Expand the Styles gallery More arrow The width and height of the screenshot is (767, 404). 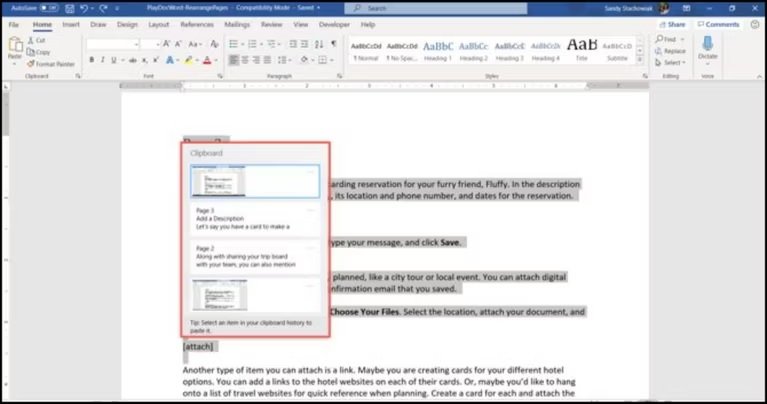pos(640,60)
